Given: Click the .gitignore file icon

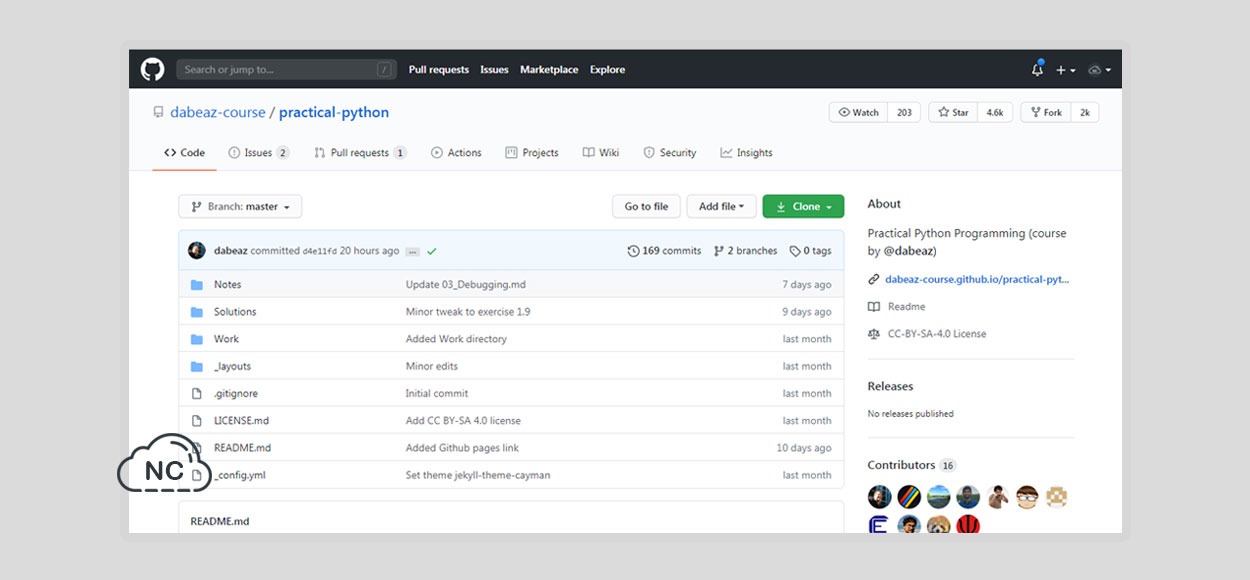Looking at the screenshot, I should pos(197,394).
